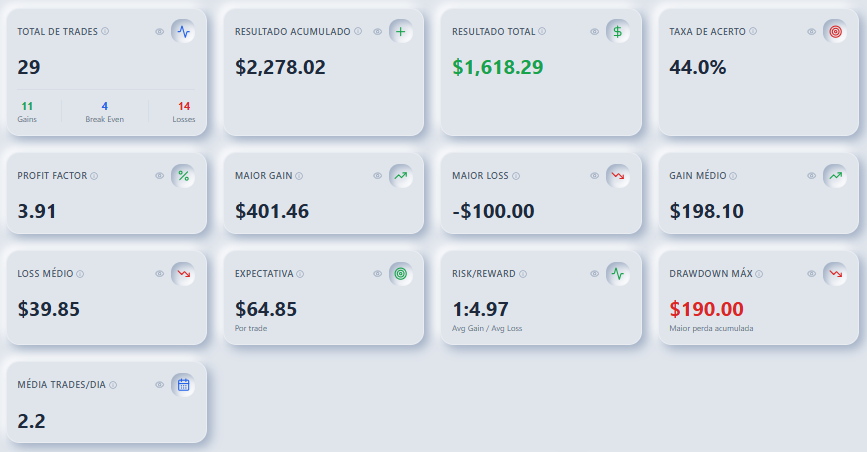Click the red target icon on Taxa de Acerto

[835, 32]
